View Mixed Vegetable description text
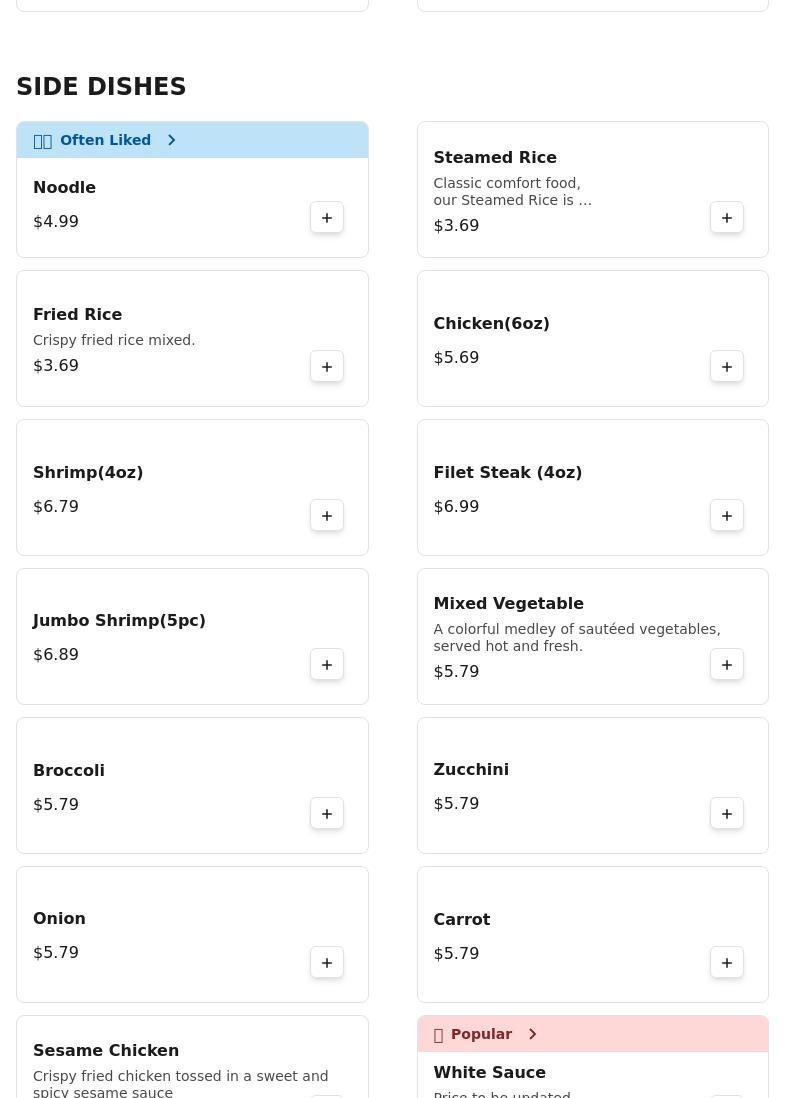Screen dimensions: 785x1098 click(x=576, y=637)
